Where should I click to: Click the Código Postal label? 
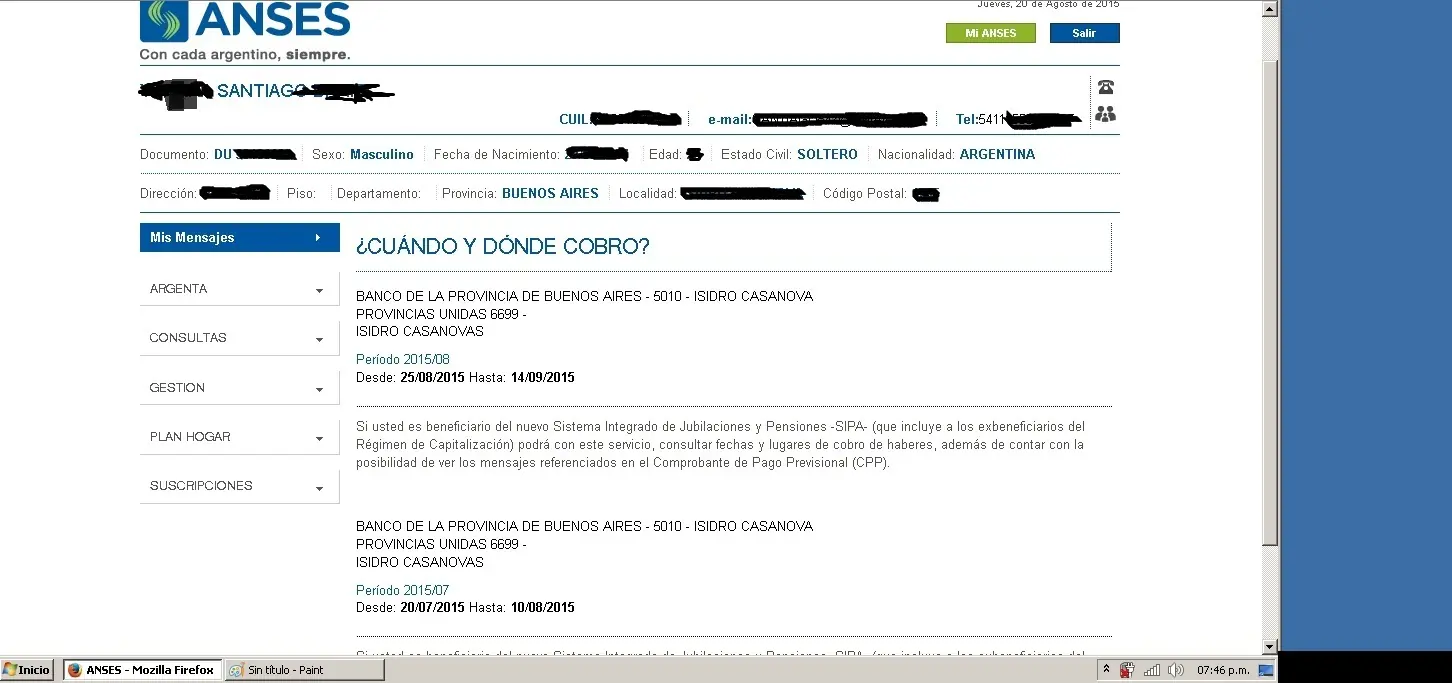click(865, 194)
